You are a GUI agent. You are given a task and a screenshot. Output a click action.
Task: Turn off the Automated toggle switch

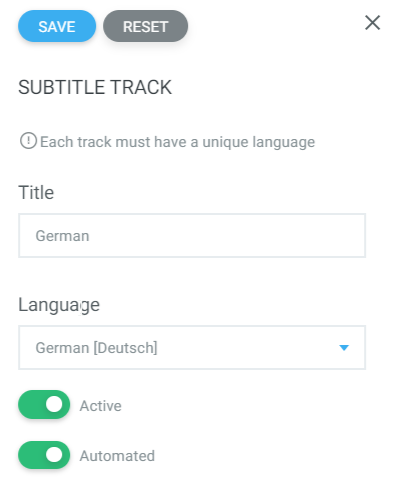pyautogui.click(x=44, y=455)
